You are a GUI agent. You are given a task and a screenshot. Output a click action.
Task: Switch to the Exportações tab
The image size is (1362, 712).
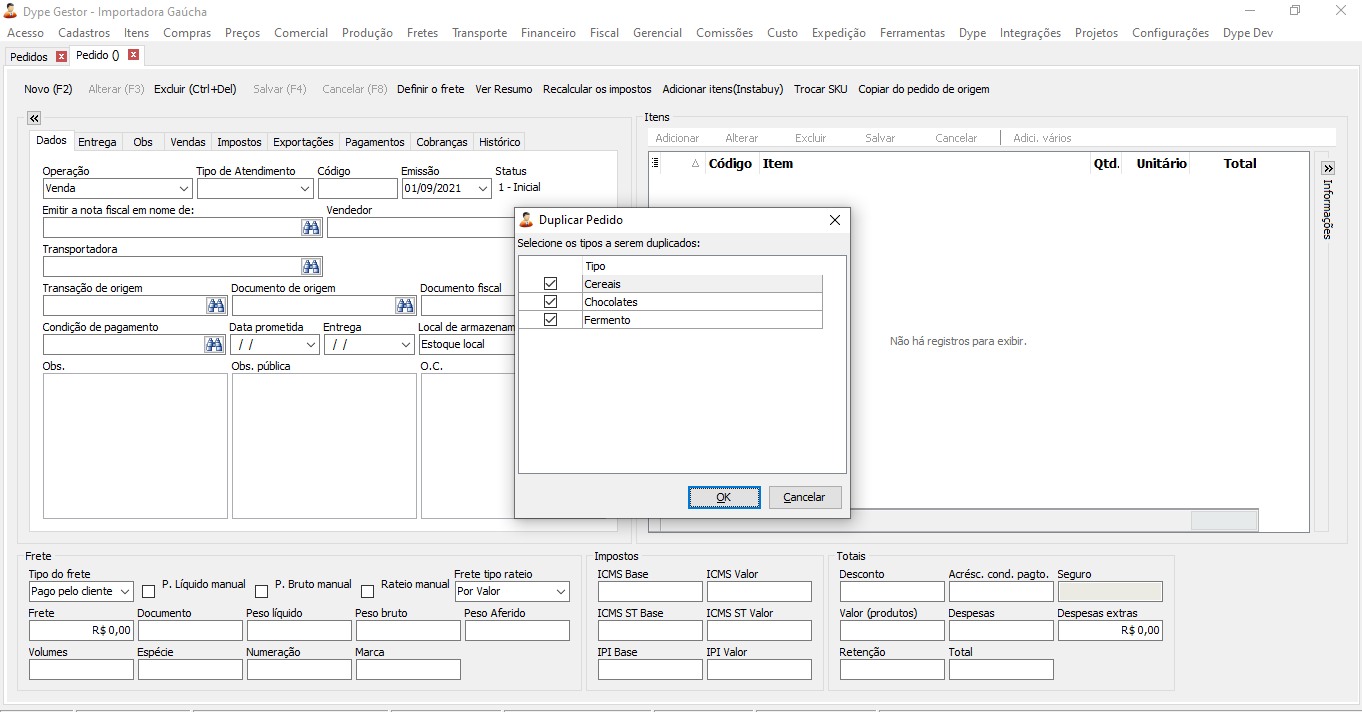[303, 142]
